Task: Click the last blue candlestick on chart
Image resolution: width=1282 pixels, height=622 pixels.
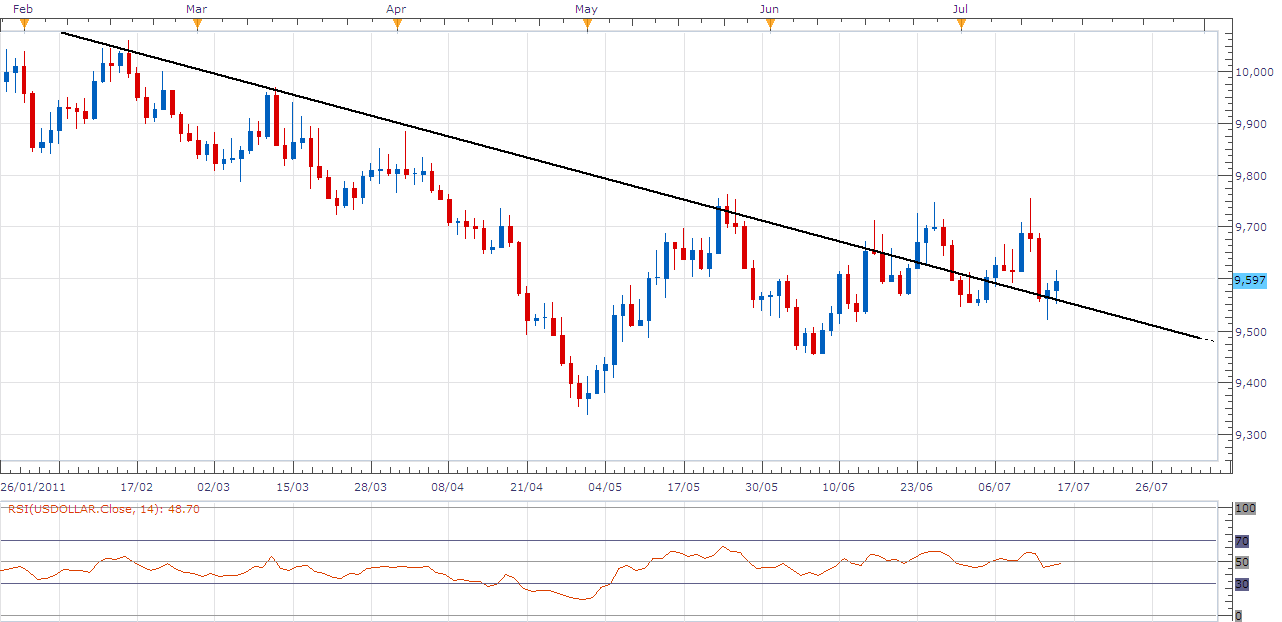Action: pos(1056,285)
